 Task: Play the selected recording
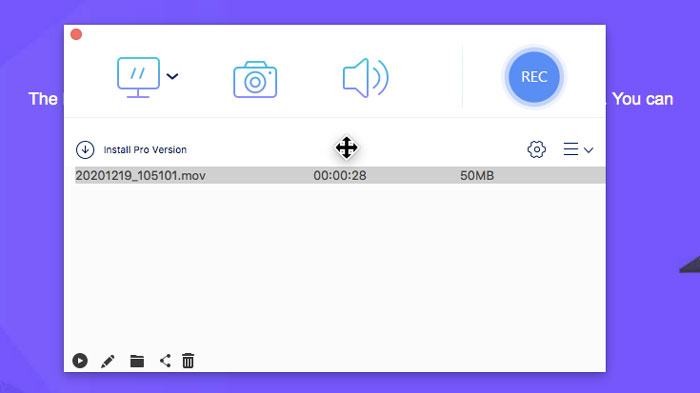[x=80, y=360]
